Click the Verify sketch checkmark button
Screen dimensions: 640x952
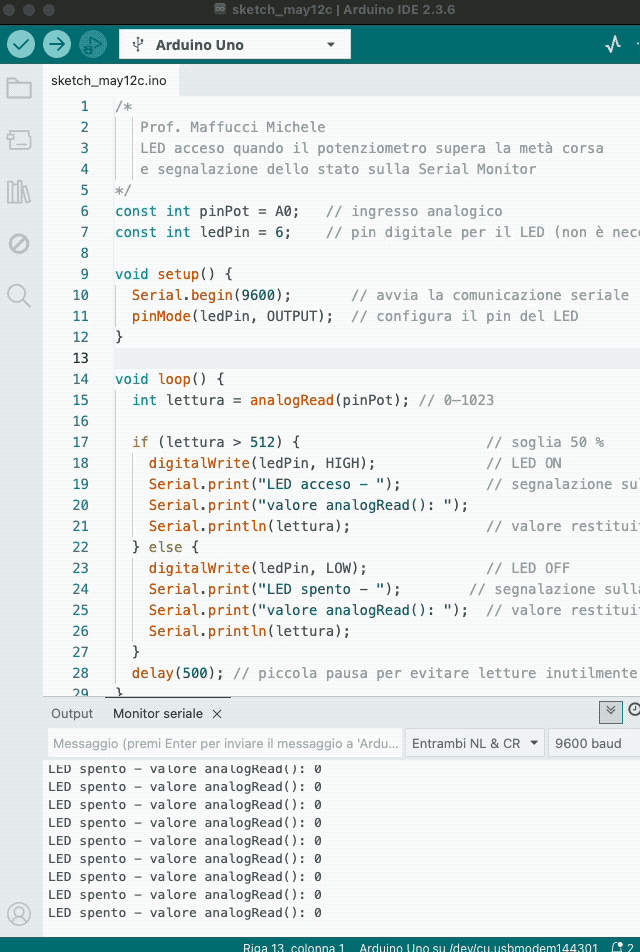21,44
